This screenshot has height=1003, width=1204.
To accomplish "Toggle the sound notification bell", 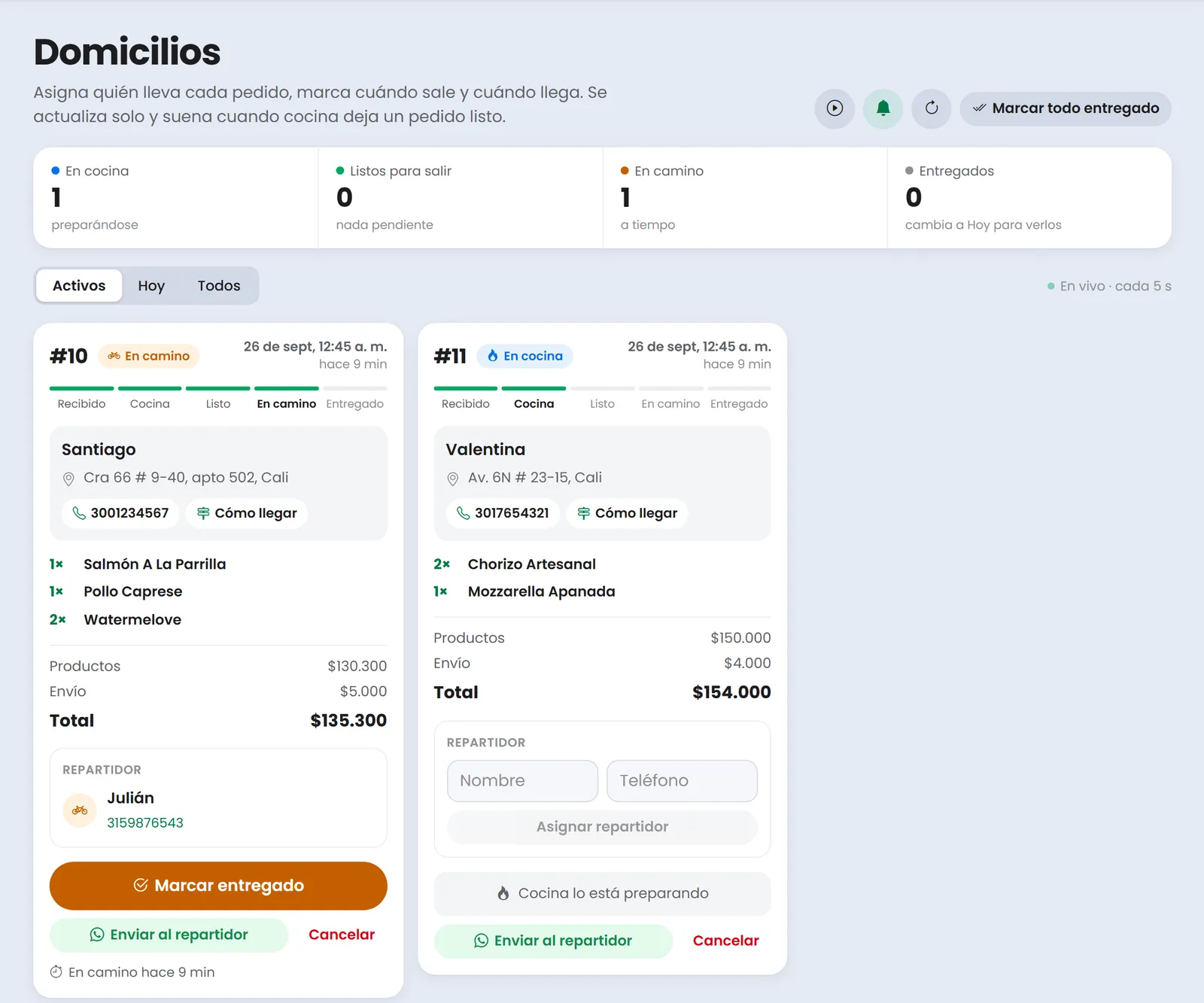I will [x=883, y=108].
